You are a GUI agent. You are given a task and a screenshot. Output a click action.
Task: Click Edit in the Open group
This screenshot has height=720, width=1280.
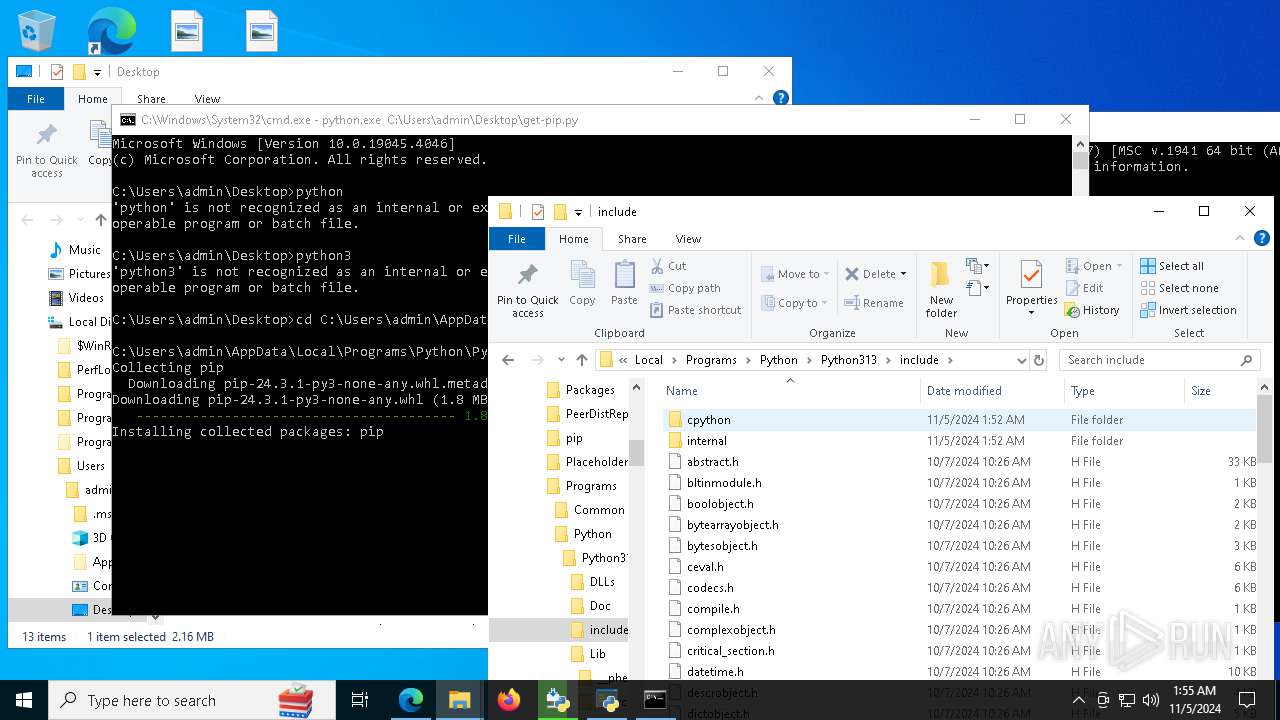coord(1085,288)
